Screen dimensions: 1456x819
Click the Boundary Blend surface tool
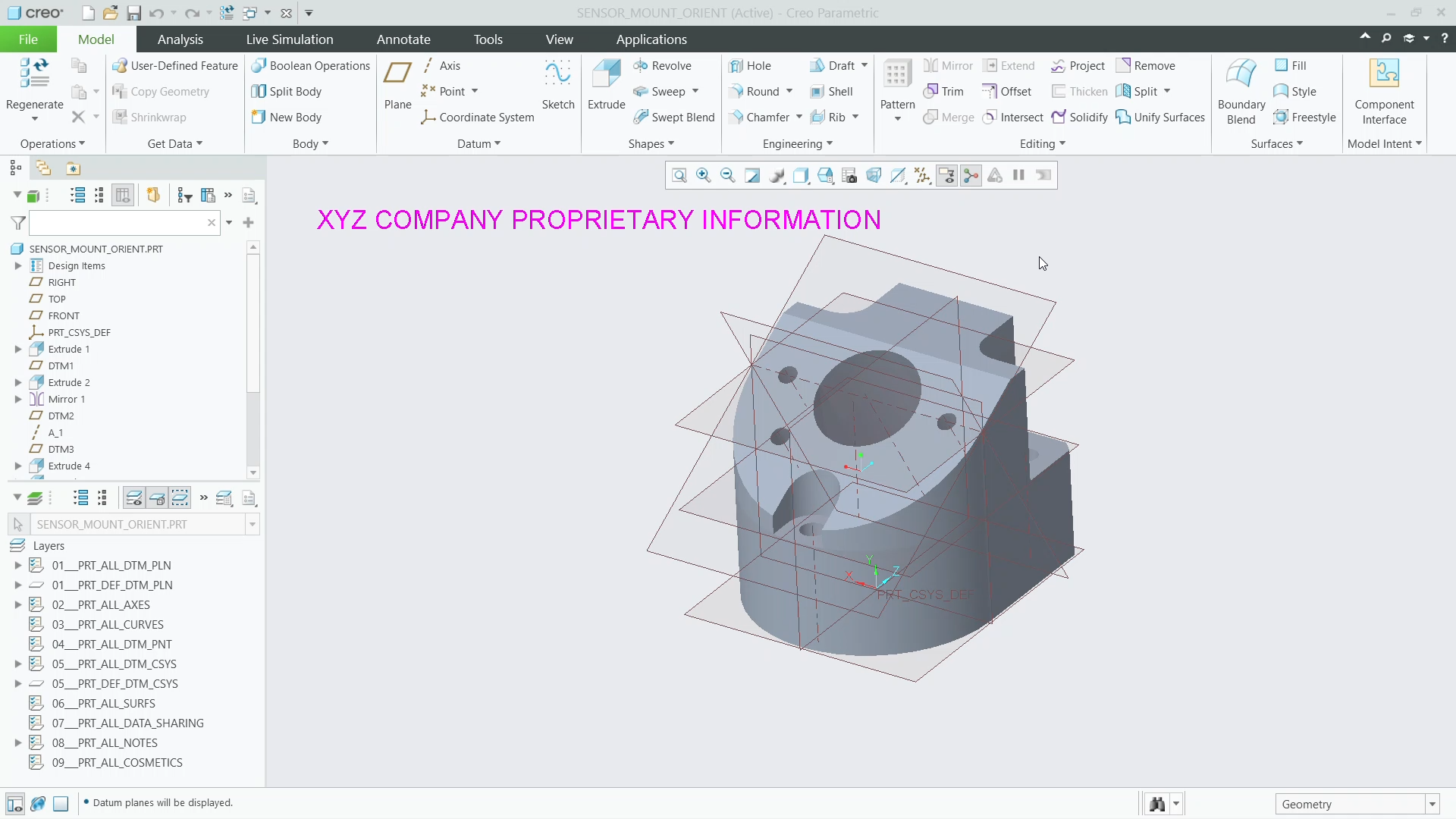pos(1241,91)
